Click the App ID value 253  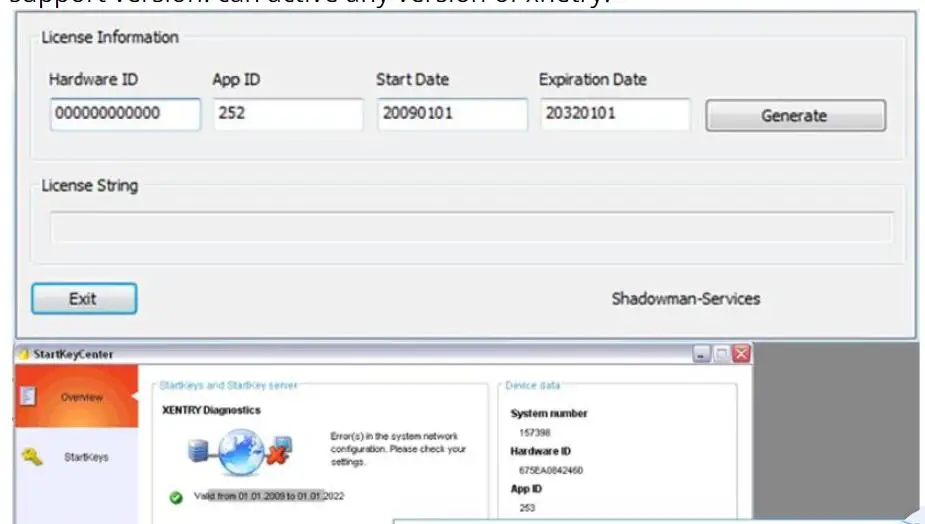click(527, 507)
